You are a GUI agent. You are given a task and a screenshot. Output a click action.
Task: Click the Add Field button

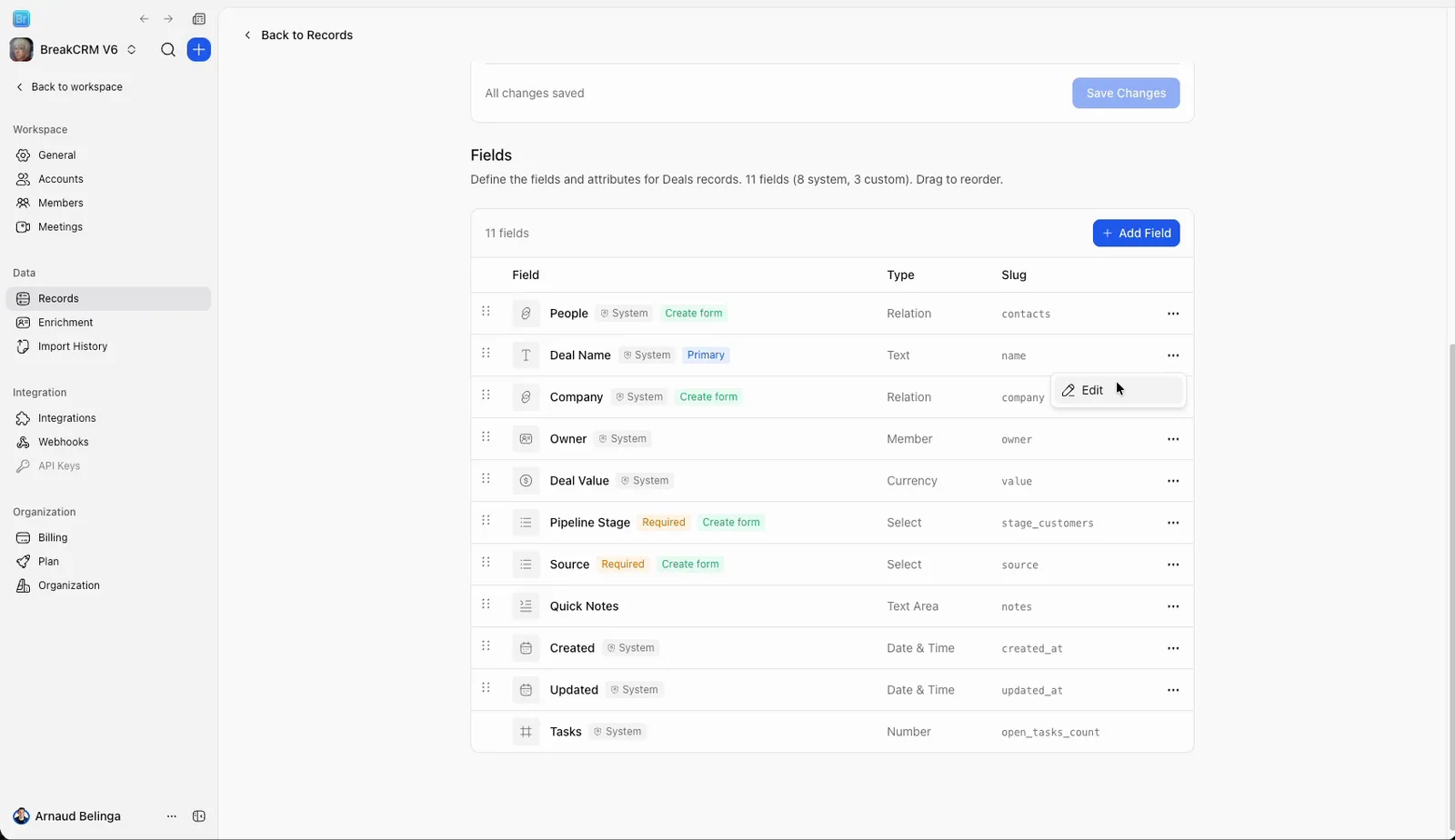1136,234
